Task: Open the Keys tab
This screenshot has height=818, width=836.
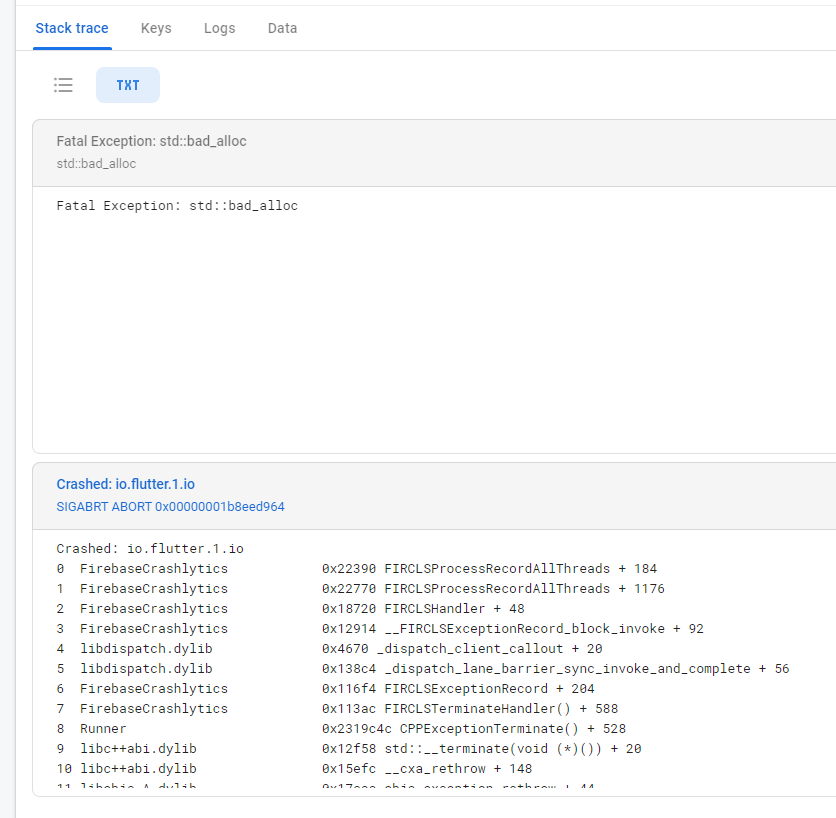Action: pyautogui.click(x=156, y=28)
